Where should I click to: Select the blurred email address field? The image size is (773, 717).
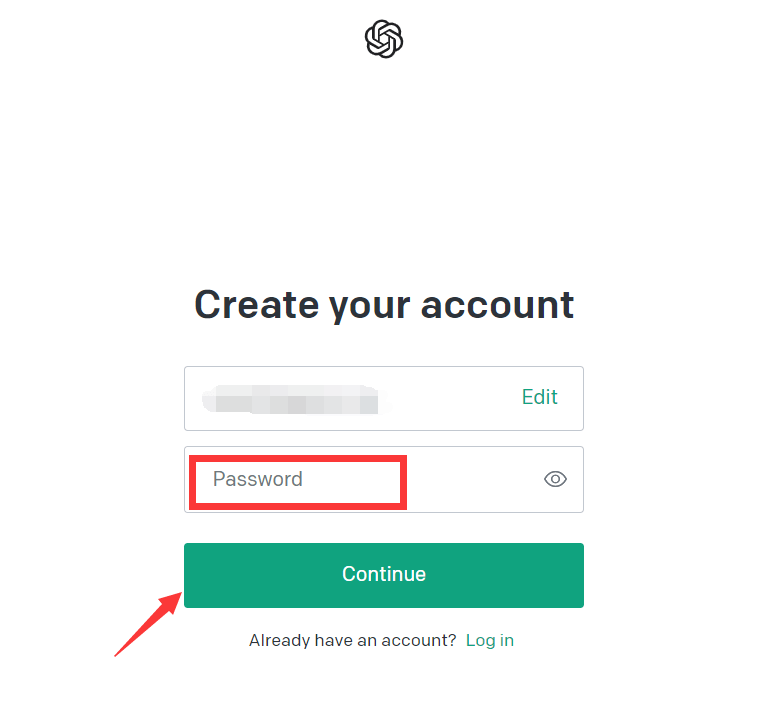tap(384, 398)
